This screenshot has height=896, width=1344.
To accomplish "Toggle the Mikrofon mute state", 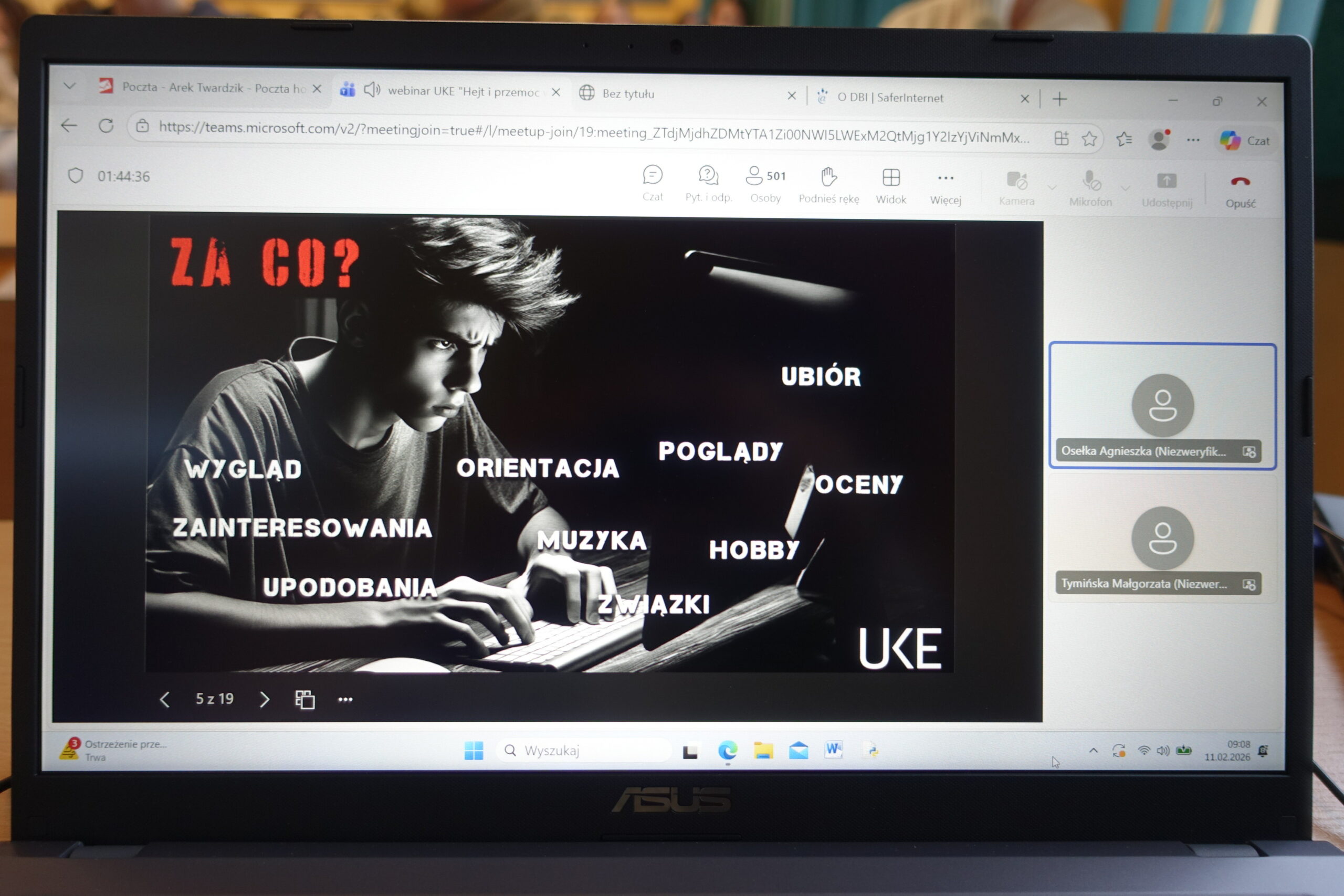I will click(x=1091, y=181).
